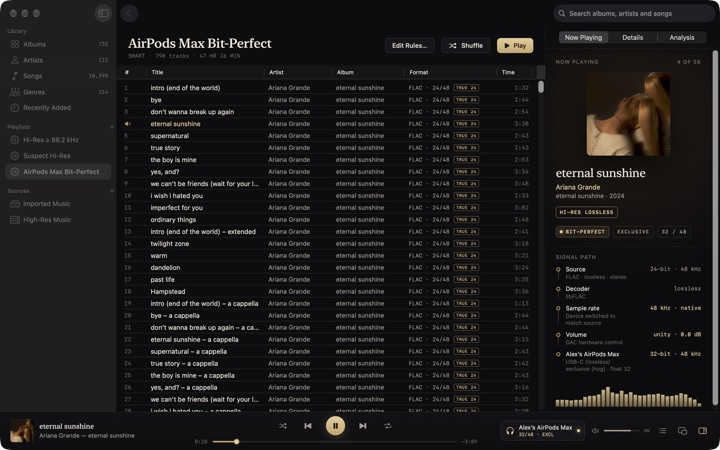Adjust the volume slider
This screenshot has width=720, height=450.
tap(621, 431)
